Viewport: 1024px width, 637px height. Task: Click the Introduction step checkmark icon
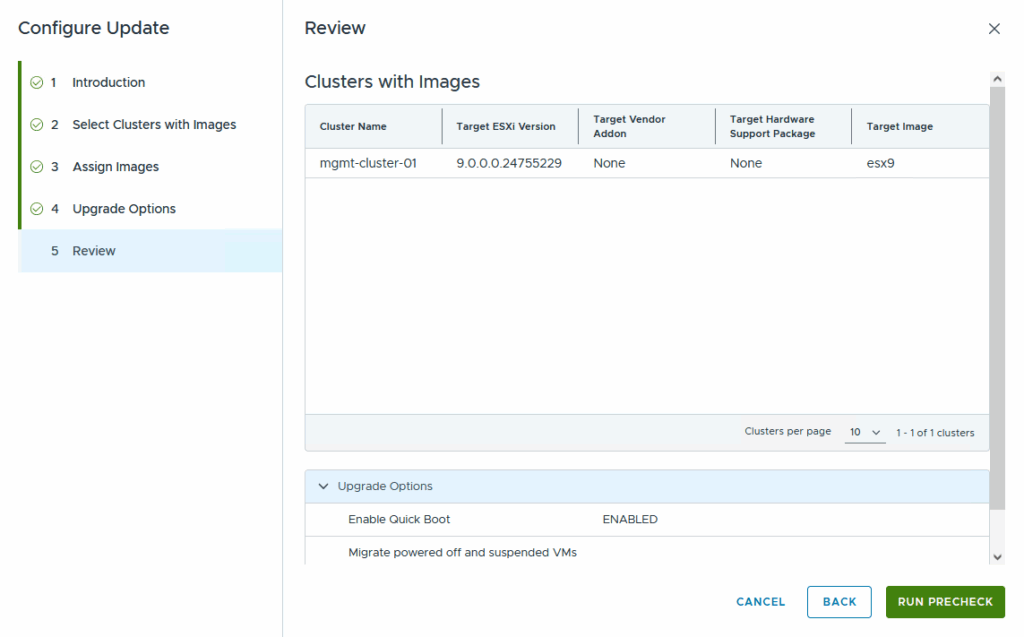pyautogui.click(x=36, y=83)
